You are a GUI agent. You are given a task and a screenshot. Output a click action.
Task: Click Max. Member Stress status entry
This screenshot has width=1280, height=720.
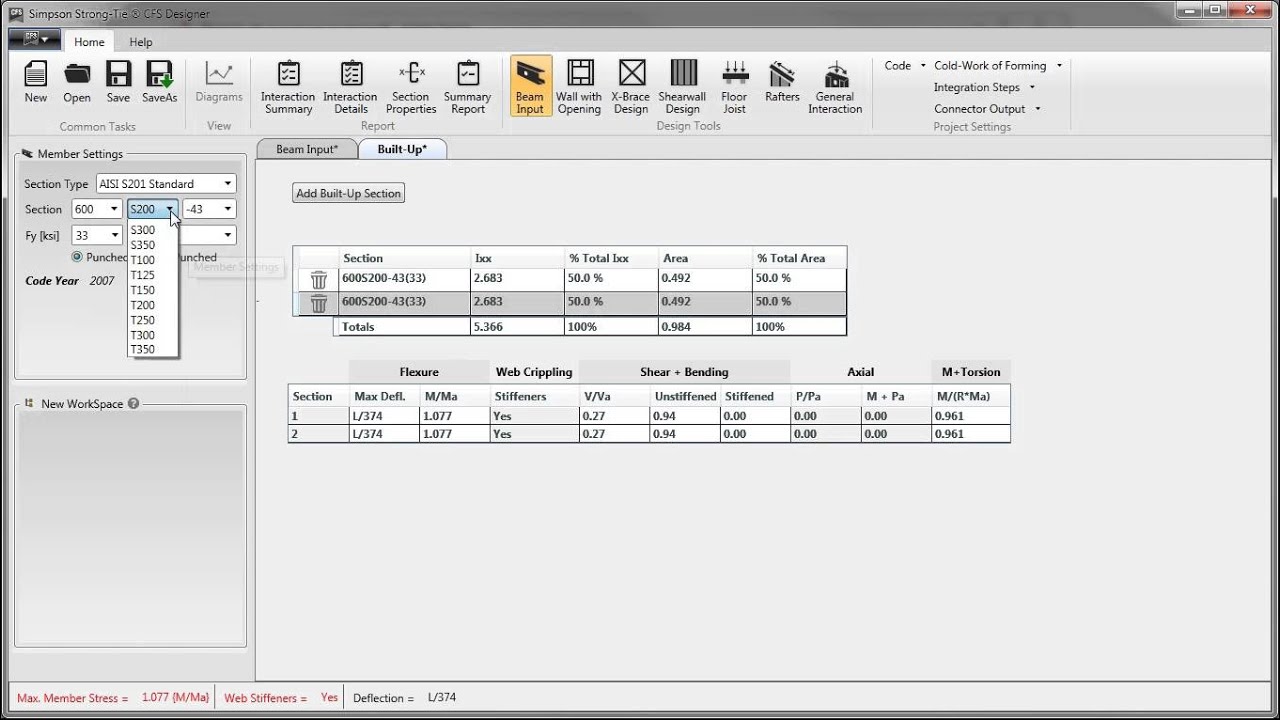(113, 698)
